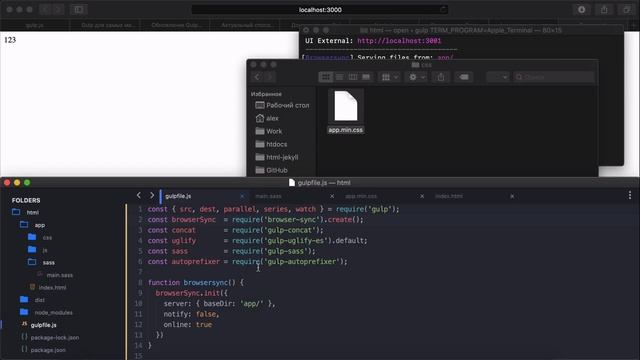The width and height of the screenshot is (640, 360).
Task: Click the Finder share icon
Action: click(441, 77)
